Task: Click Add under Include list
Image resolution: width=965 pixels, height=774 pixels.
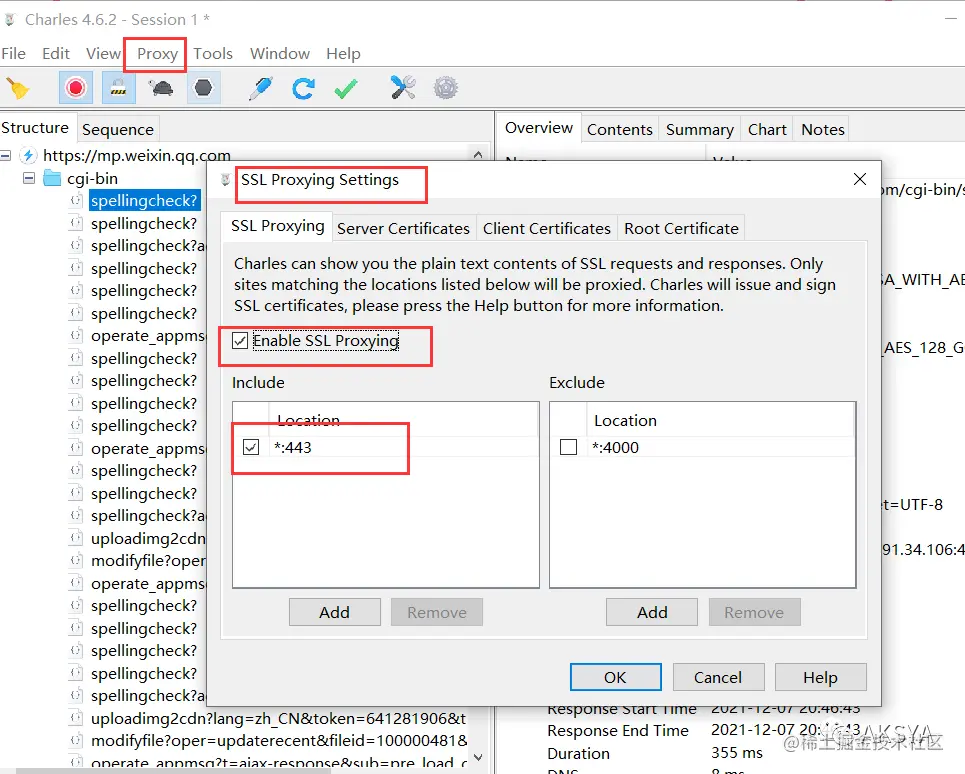Action: pos(335,612)
